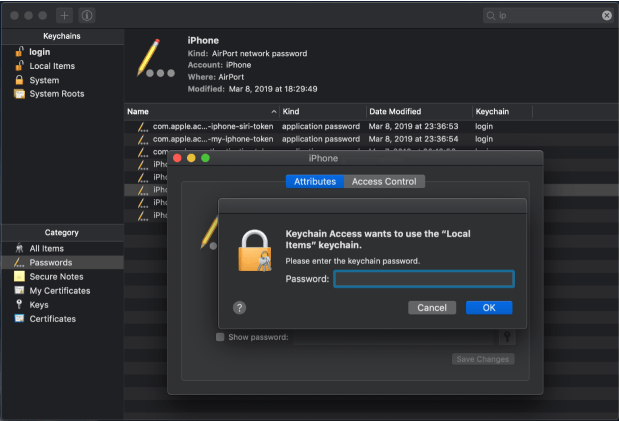This screenshot has height=421, width=619.
Task: Open the Keys category
Action: pos(38,305)
